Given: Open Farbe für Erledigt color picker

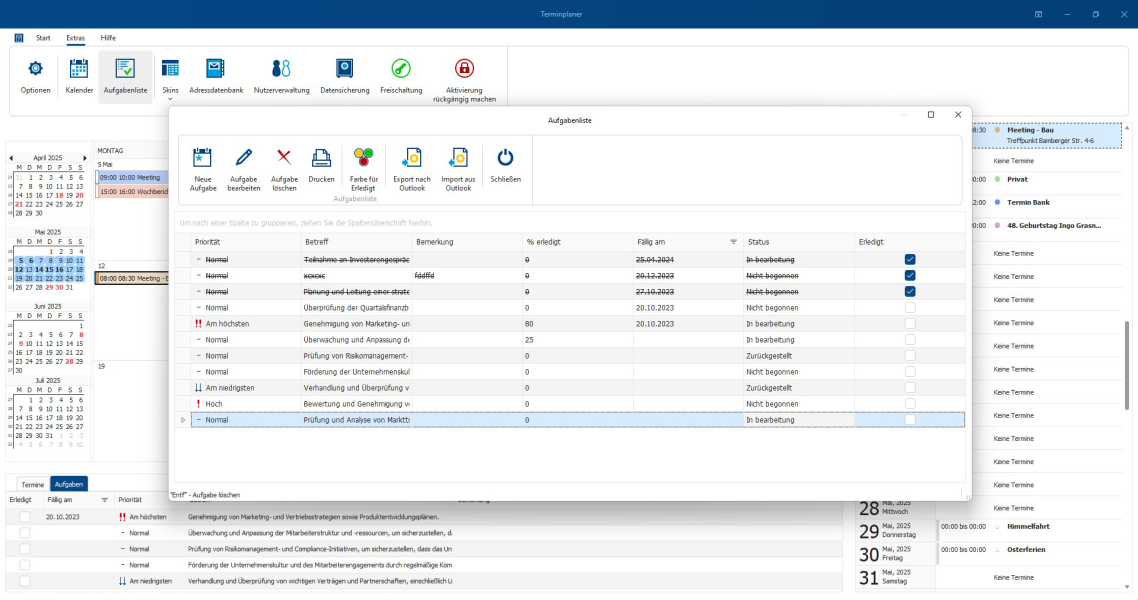Looking at the screenshot, I should [x=362, y=157].
